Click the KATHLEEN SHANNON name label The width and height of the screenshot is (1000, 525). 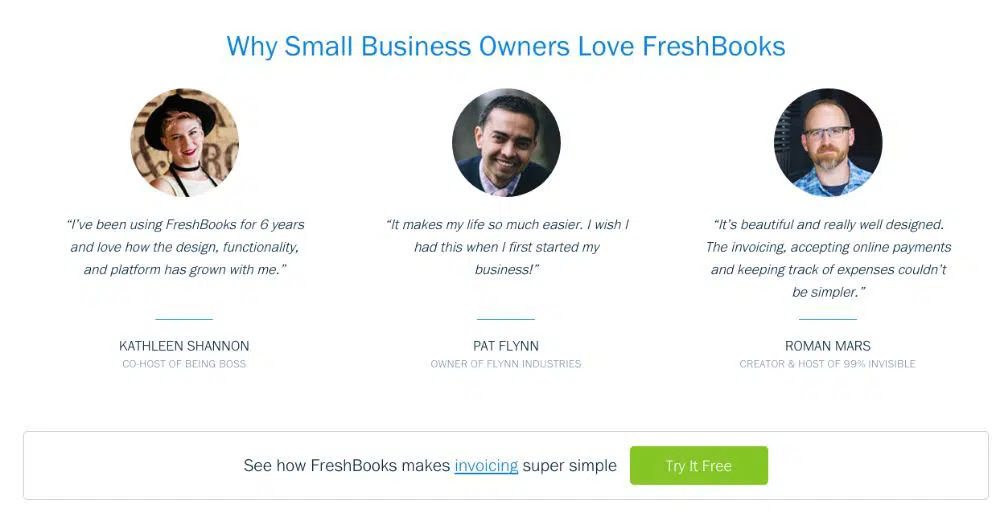coord(184,346)
